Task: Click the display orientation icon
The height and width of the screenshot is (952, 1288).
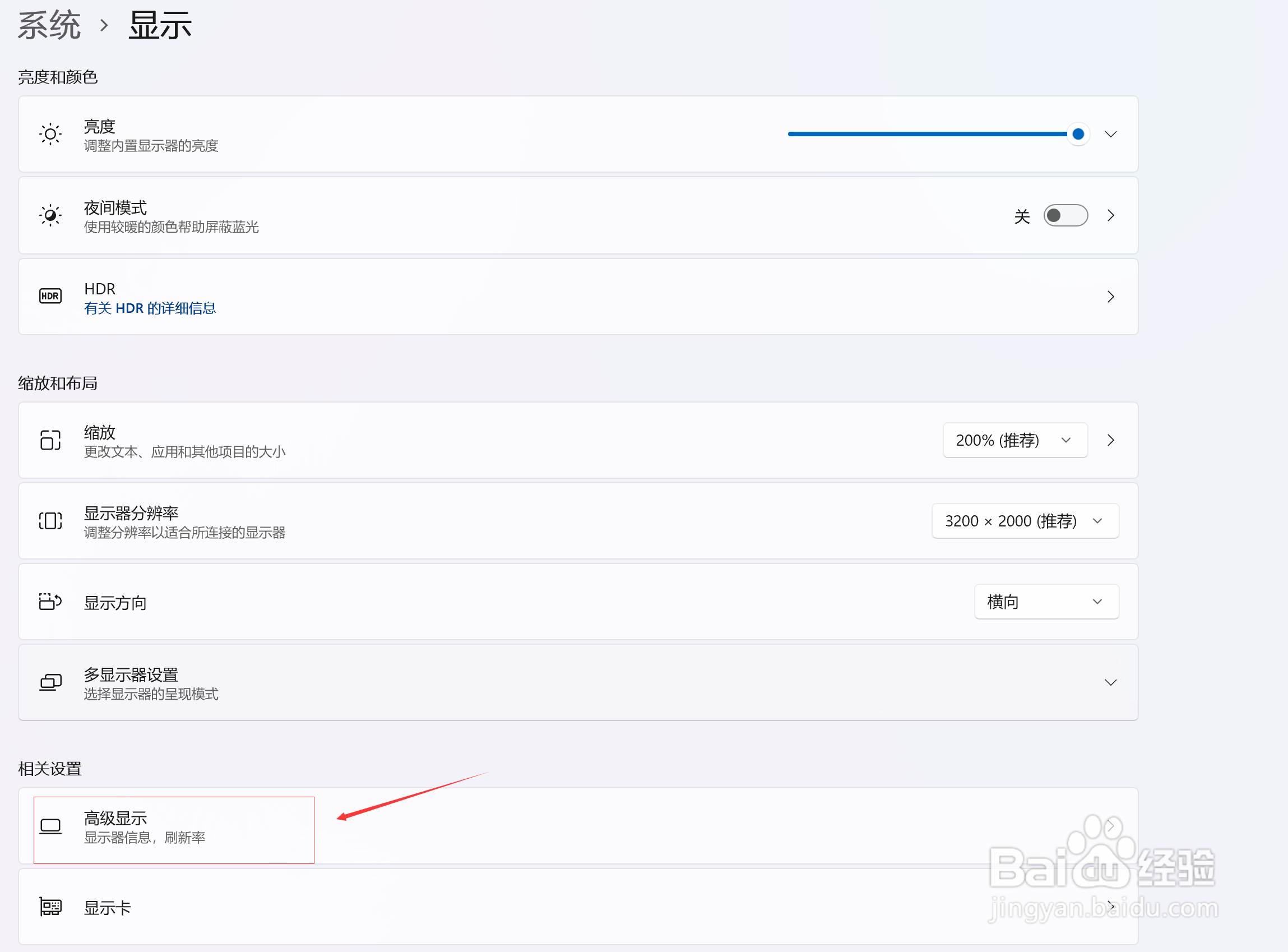Action: click(x=50, y=602)
